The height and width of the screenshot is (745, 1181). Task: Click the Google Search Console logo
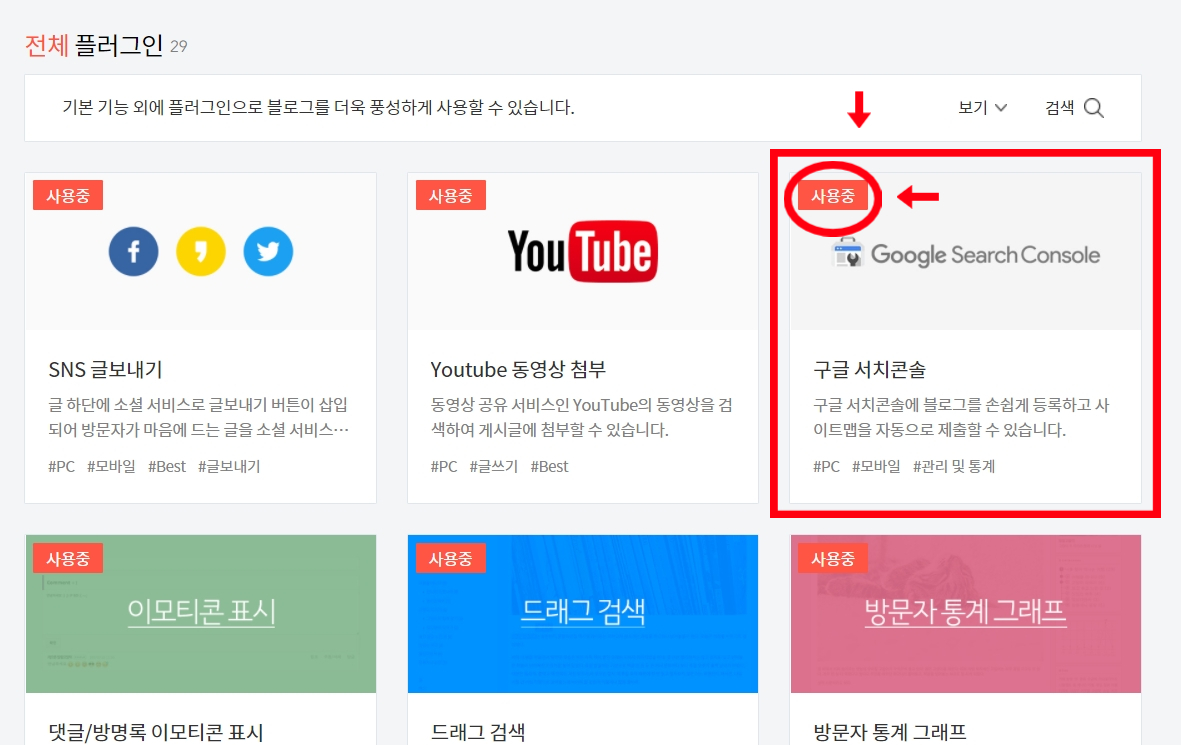point(965,254)
